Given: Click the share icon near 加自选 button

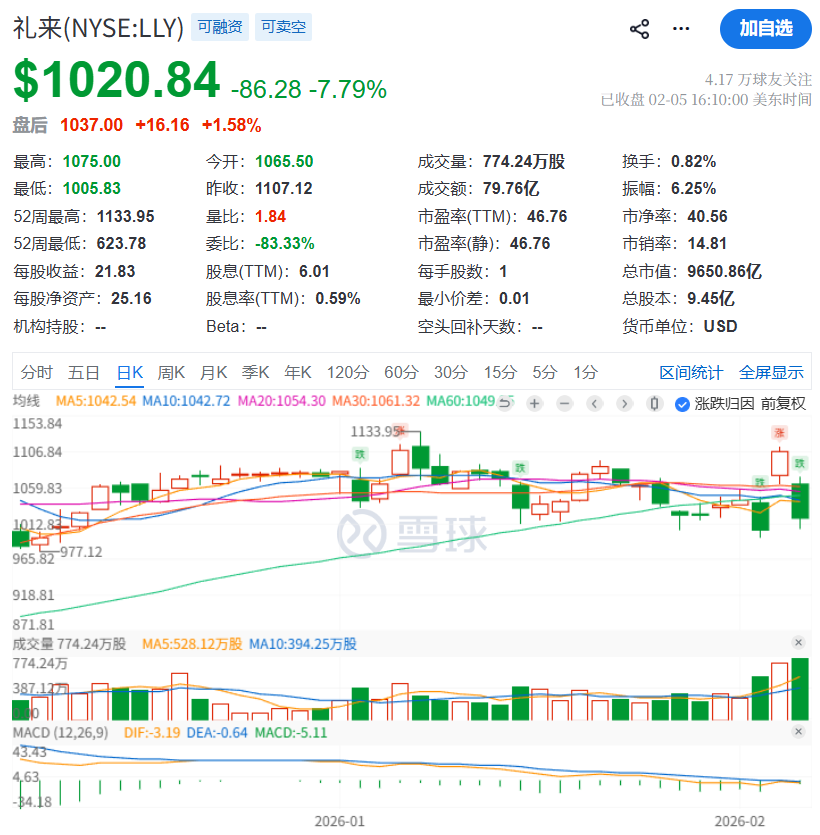Looking at the screenshot, I should pos(639,29).
